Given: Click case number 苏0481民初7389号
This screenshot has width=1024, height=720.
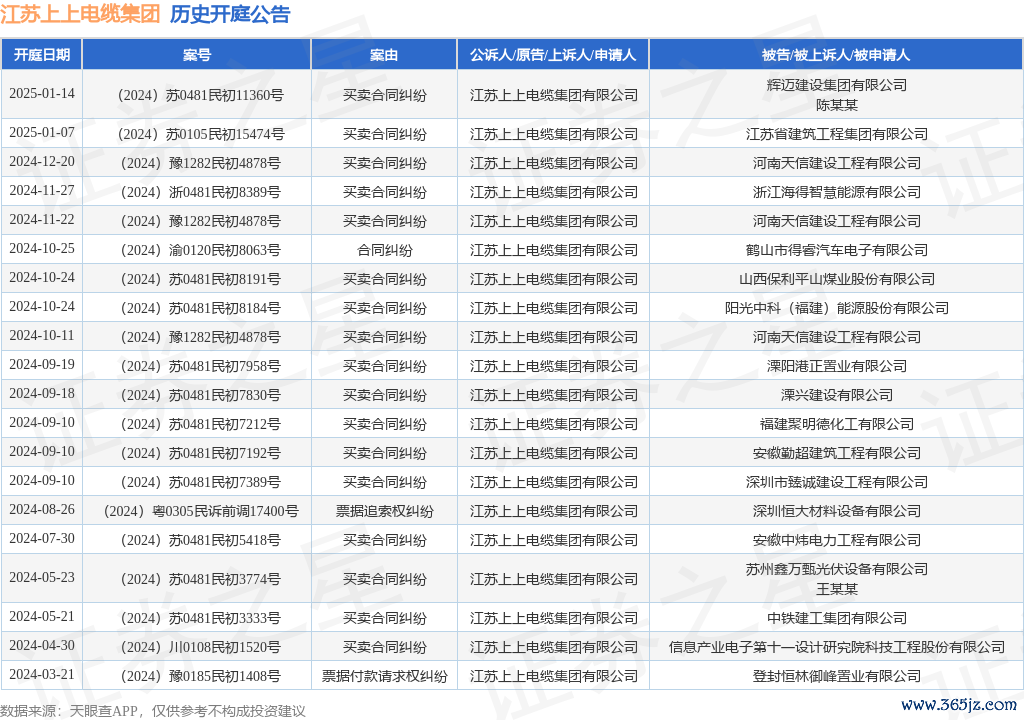Looking at the screenshot, I should click(x=200, y=482).
